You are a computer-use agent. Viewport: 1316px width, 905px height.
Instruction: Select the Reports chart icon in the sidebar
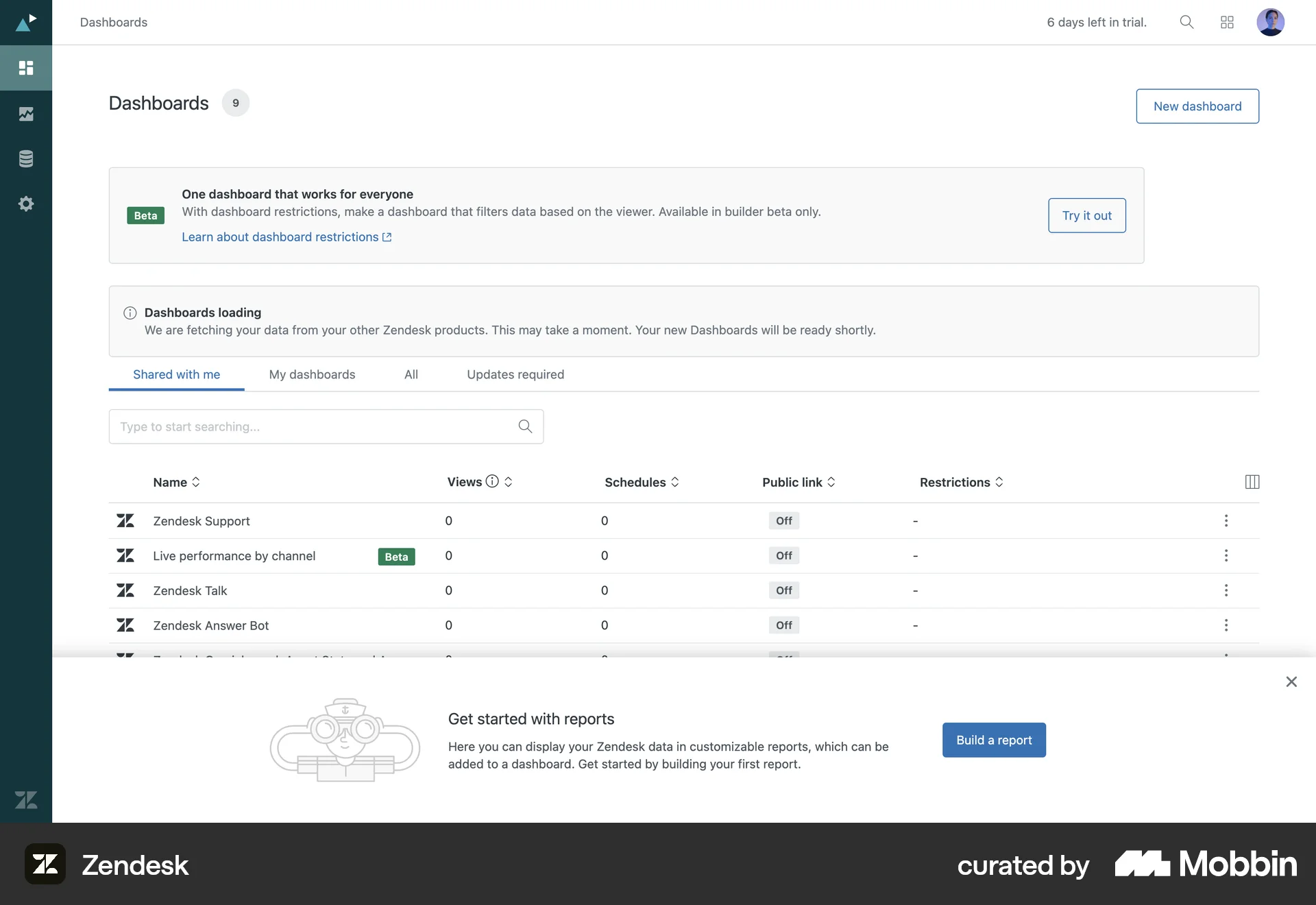click(25, 114)
